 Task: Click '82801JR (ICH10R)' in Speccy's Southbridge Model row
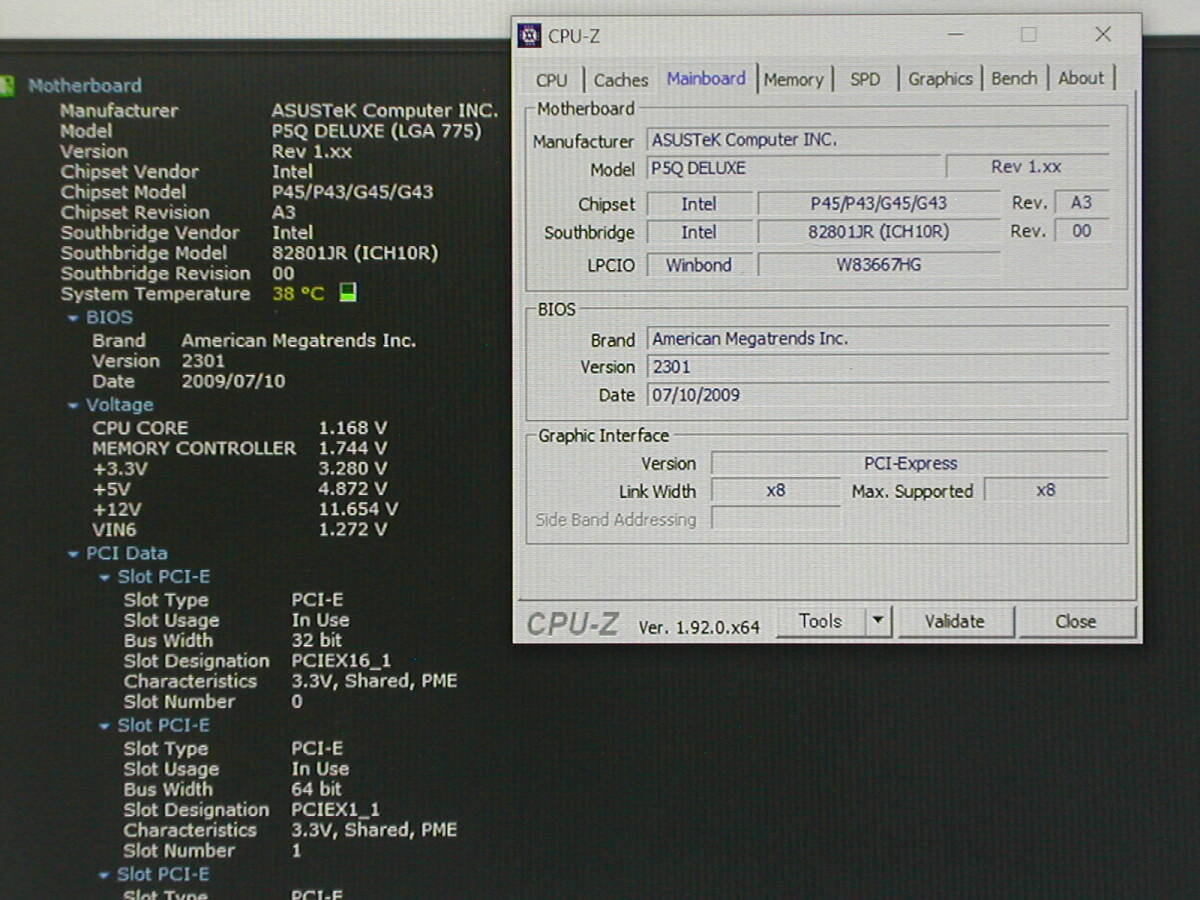click(x=355, y=253)
